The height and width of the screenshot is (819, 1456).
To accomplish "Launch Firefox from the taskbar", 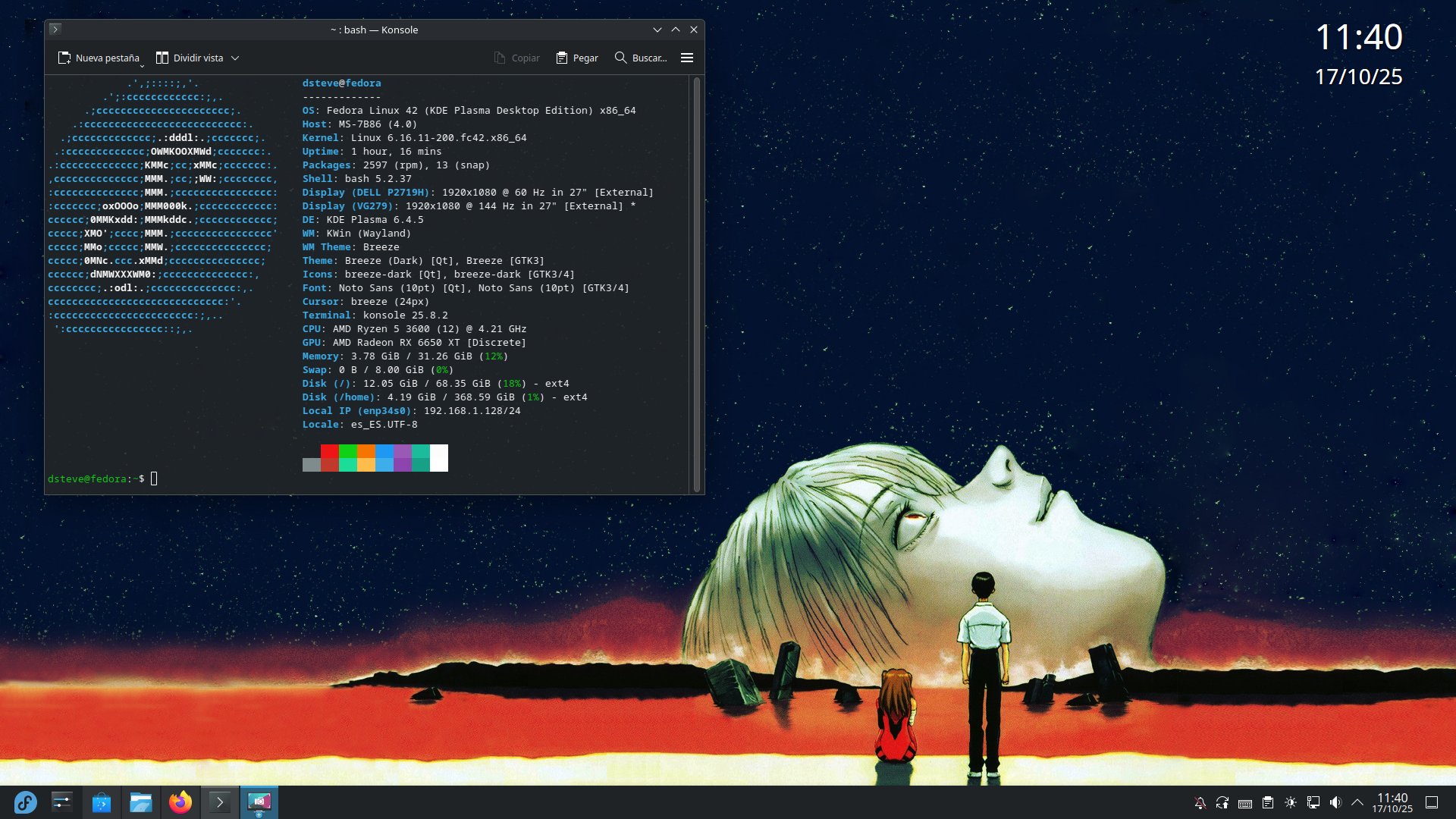I will tap(180, 802).
